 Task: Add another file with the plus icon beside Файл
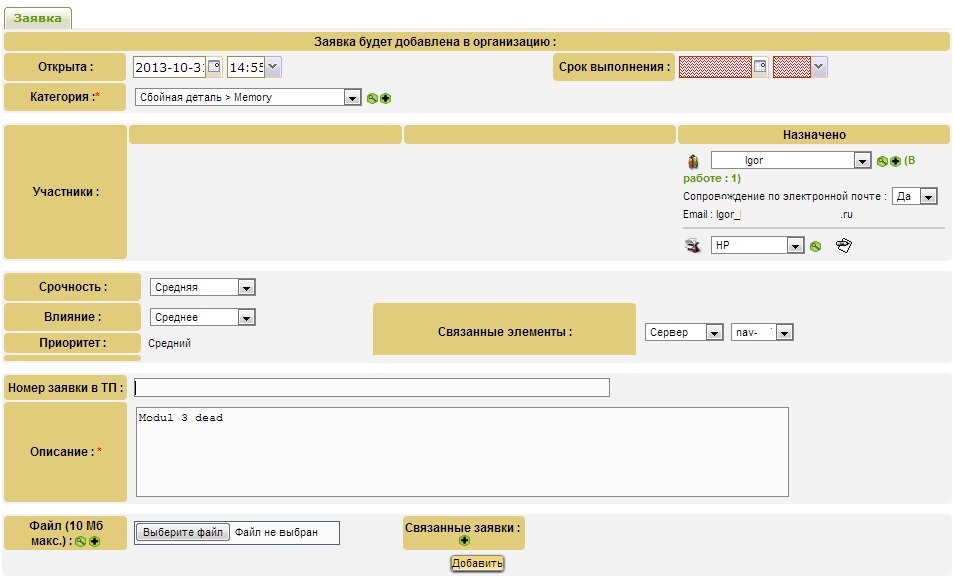(x=94, y=541)
